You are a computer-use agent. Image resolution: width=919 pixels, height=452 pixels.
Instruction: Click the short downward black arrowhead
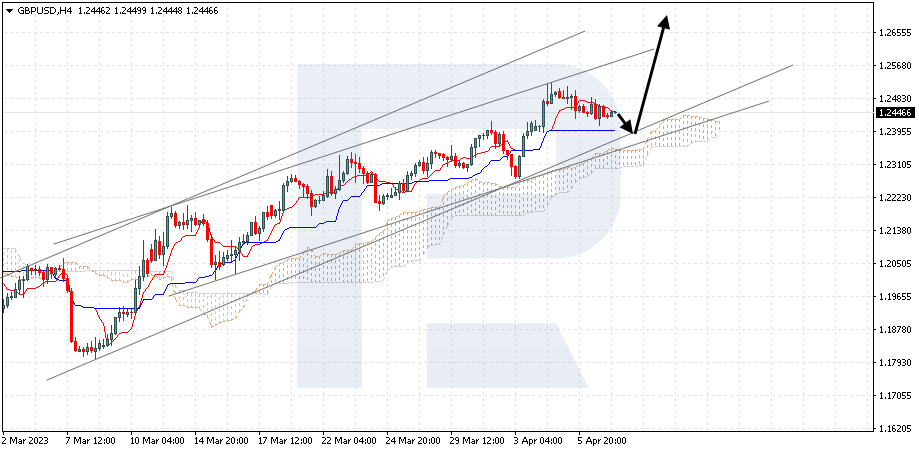631,129
